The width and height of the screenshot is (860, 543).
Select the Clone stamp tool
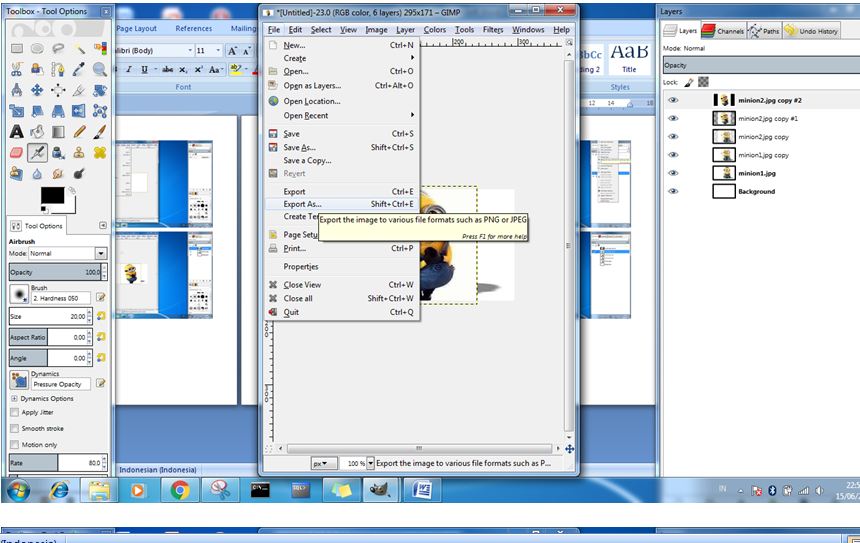point(79,152)
